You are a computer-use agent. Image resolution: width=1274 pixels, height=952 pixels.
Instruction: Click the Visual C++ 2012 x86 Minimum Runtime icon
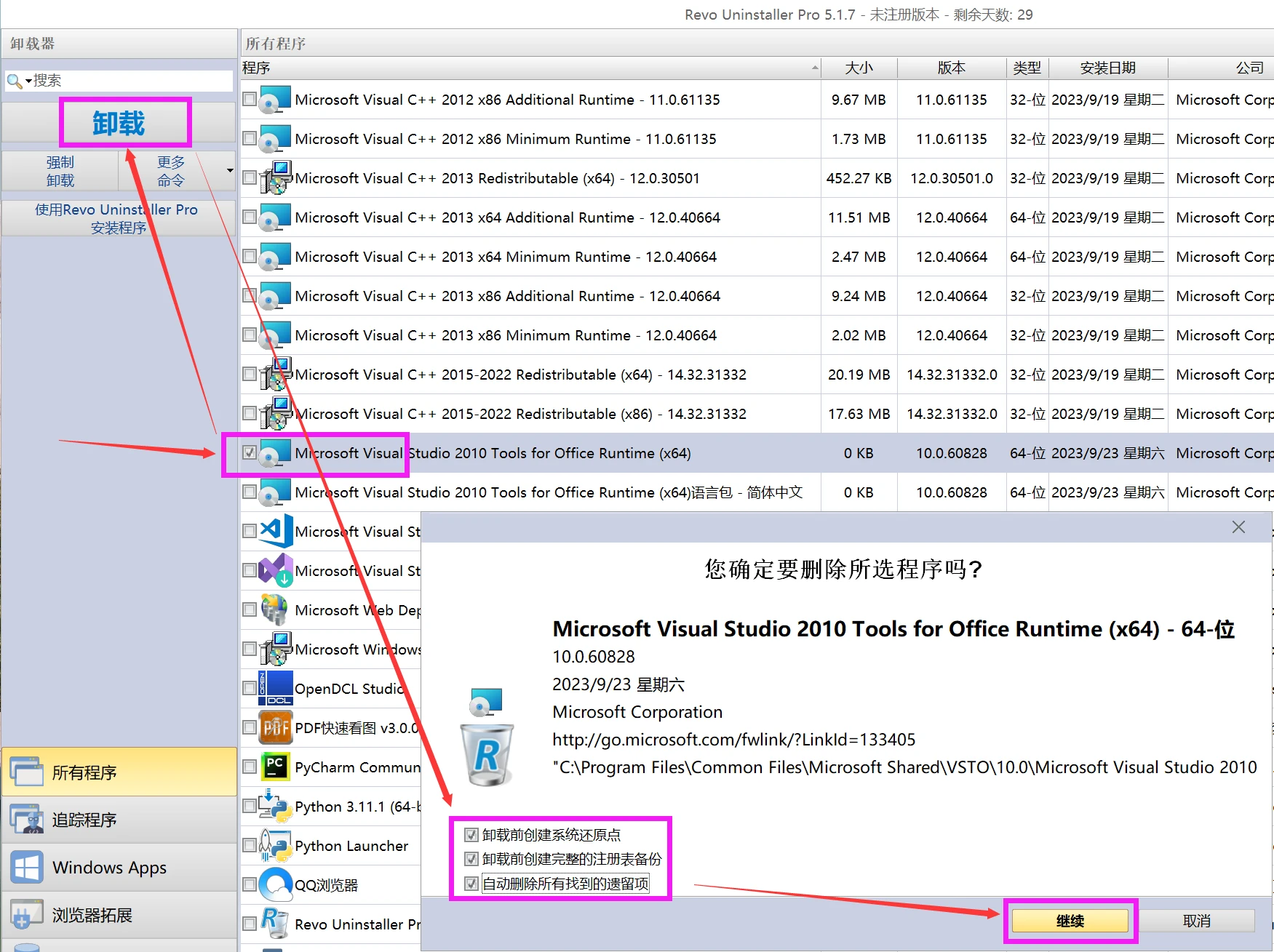click(x=276, y=139)
